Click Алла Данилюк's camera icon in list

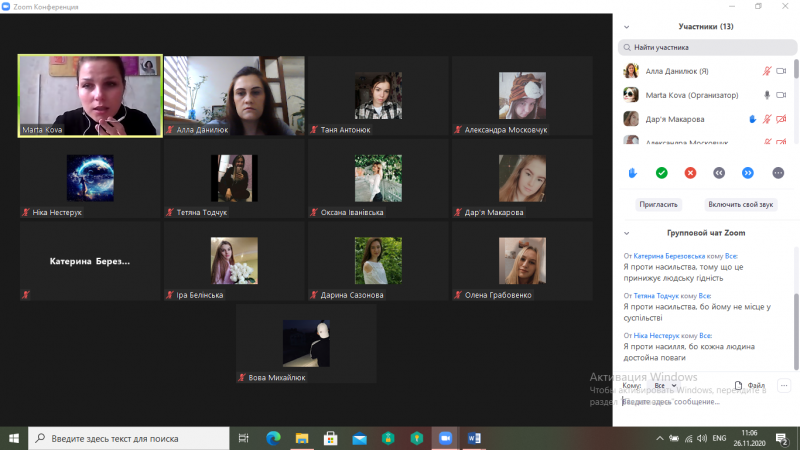(x=781, y=71)
